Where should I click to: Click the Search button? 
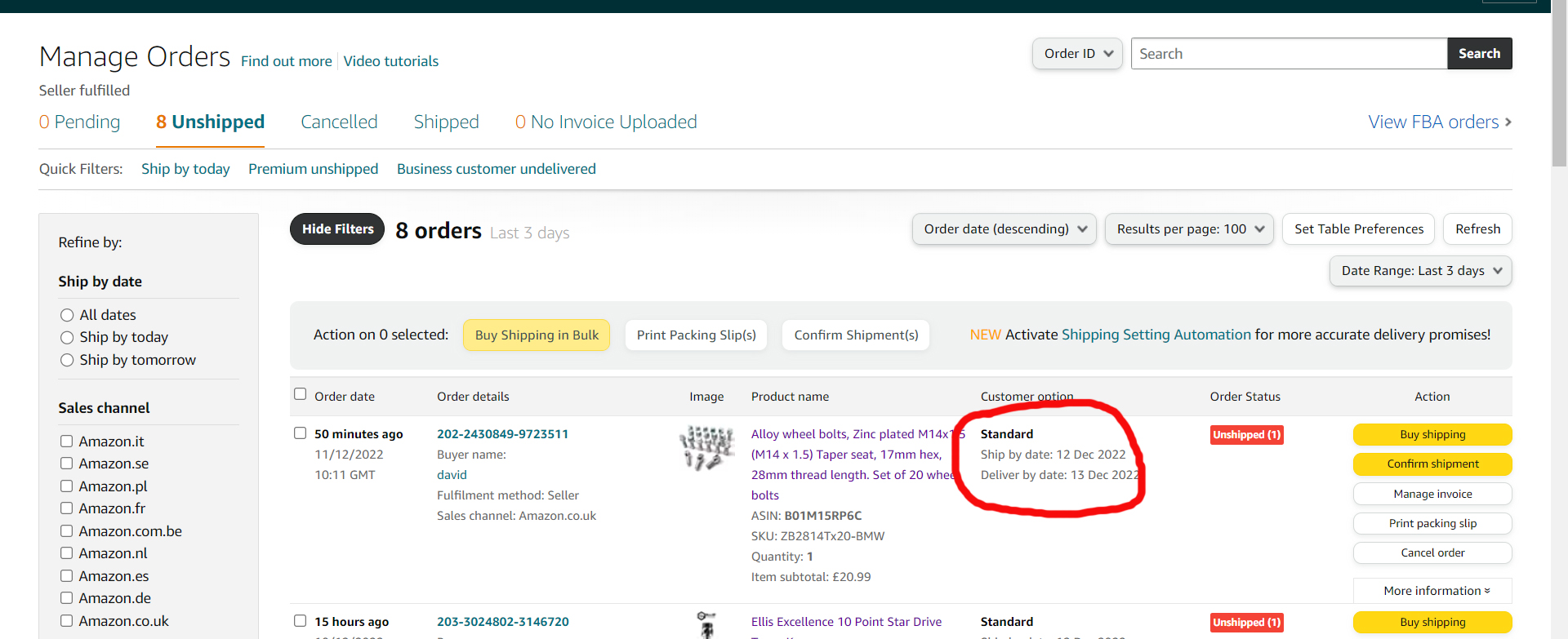click(x=1479, y=54)
